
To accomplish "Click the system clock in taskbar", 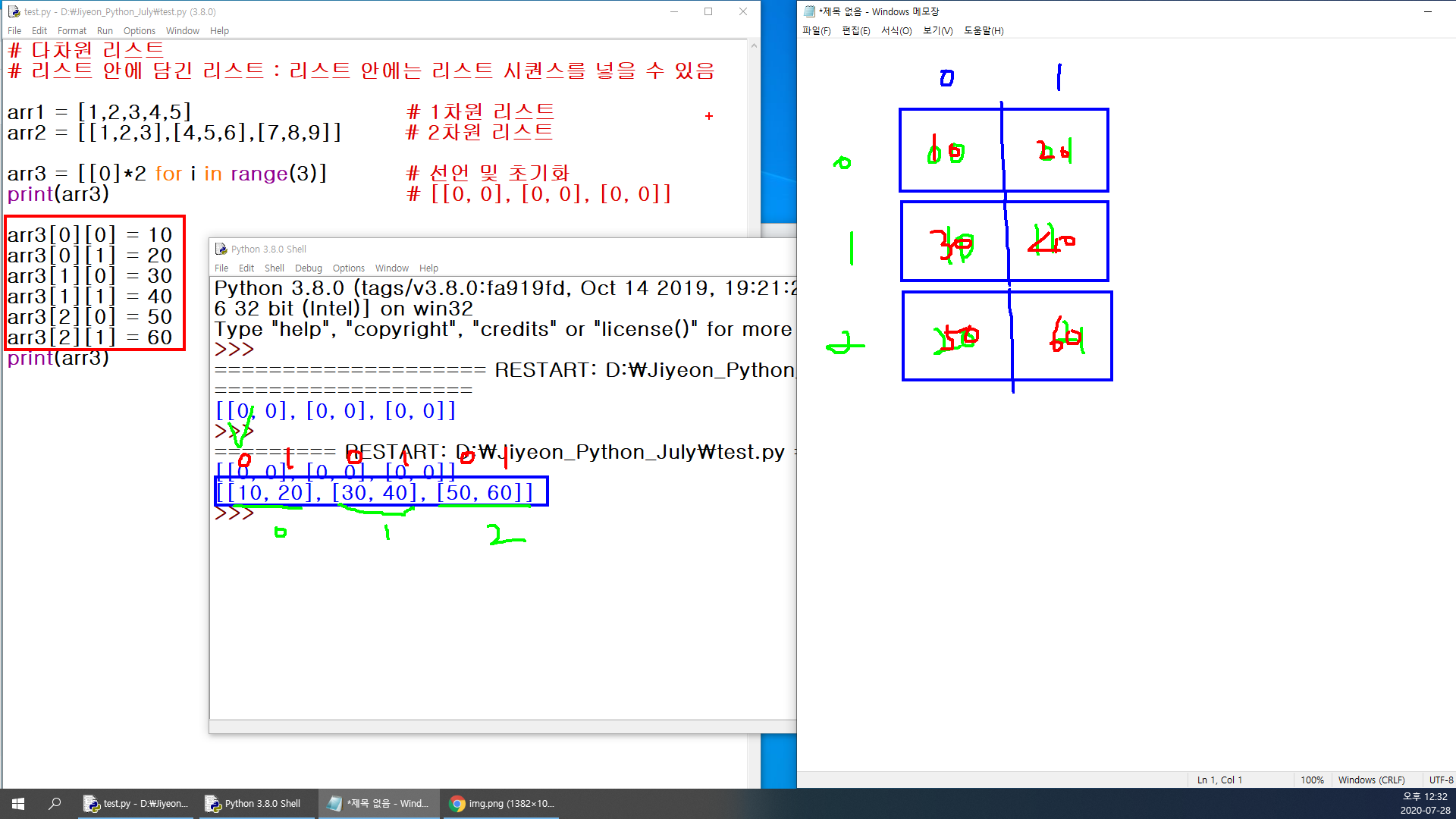I will pos(1424,804).
